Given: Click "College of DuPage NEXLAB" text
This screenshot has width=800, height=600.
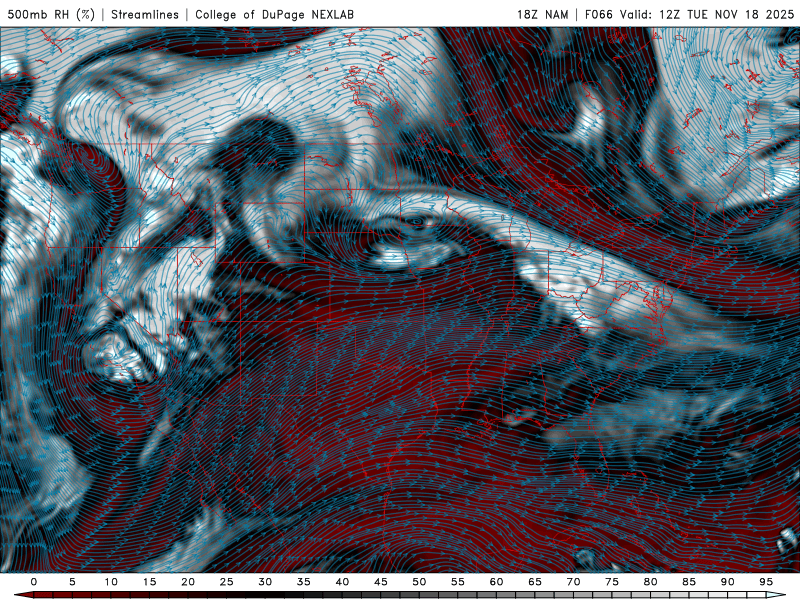Looking at the screenshot, I should click(x=274, y=14).
